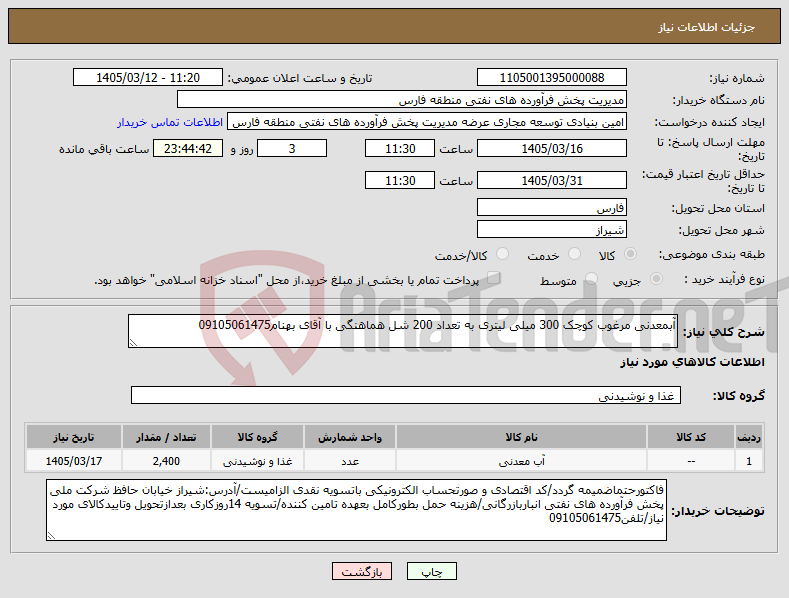This screenshot has height=598, width=789.
Task: Click the ردیف column header
Action: [749, 437]
